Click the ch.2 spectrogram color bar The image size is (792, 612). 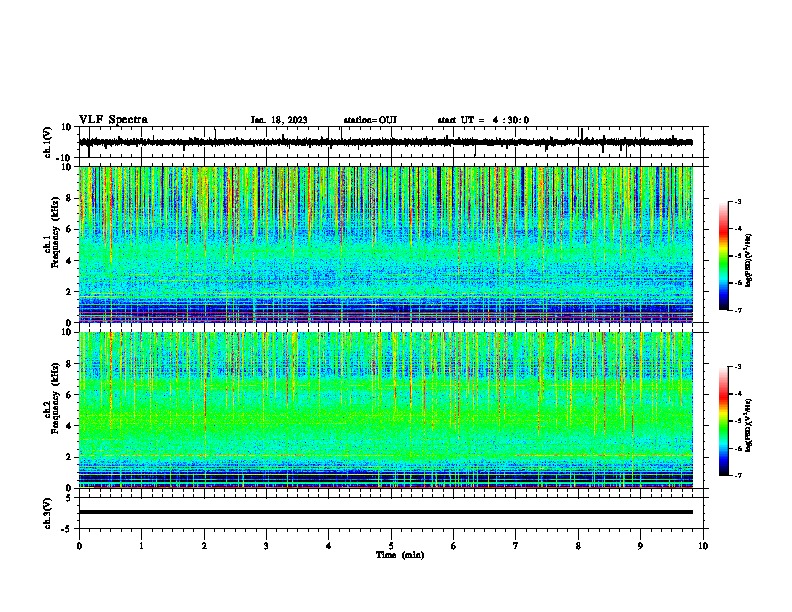coord(723,421)
